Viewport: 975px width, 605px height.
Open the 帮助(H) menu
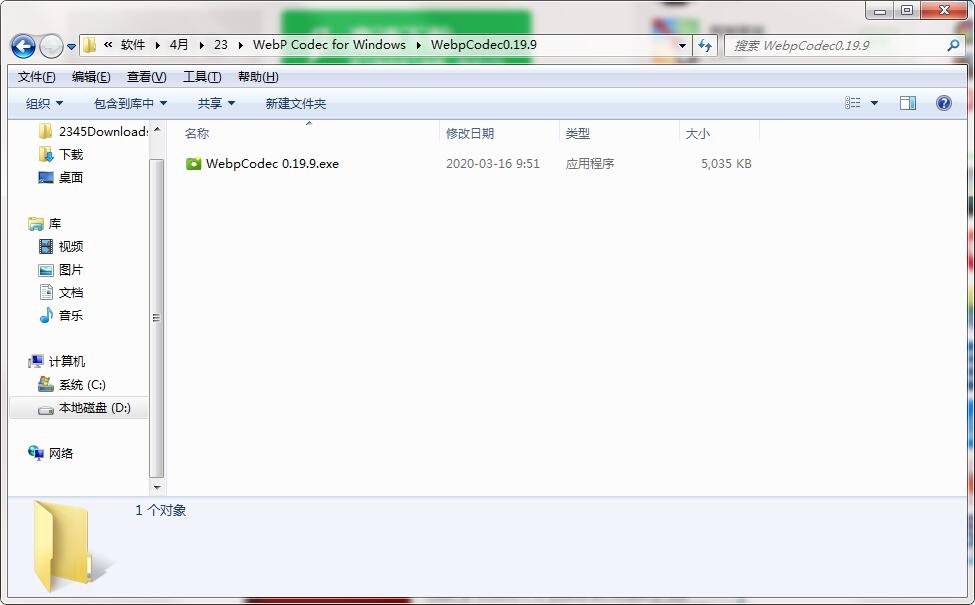pos(258,76)
